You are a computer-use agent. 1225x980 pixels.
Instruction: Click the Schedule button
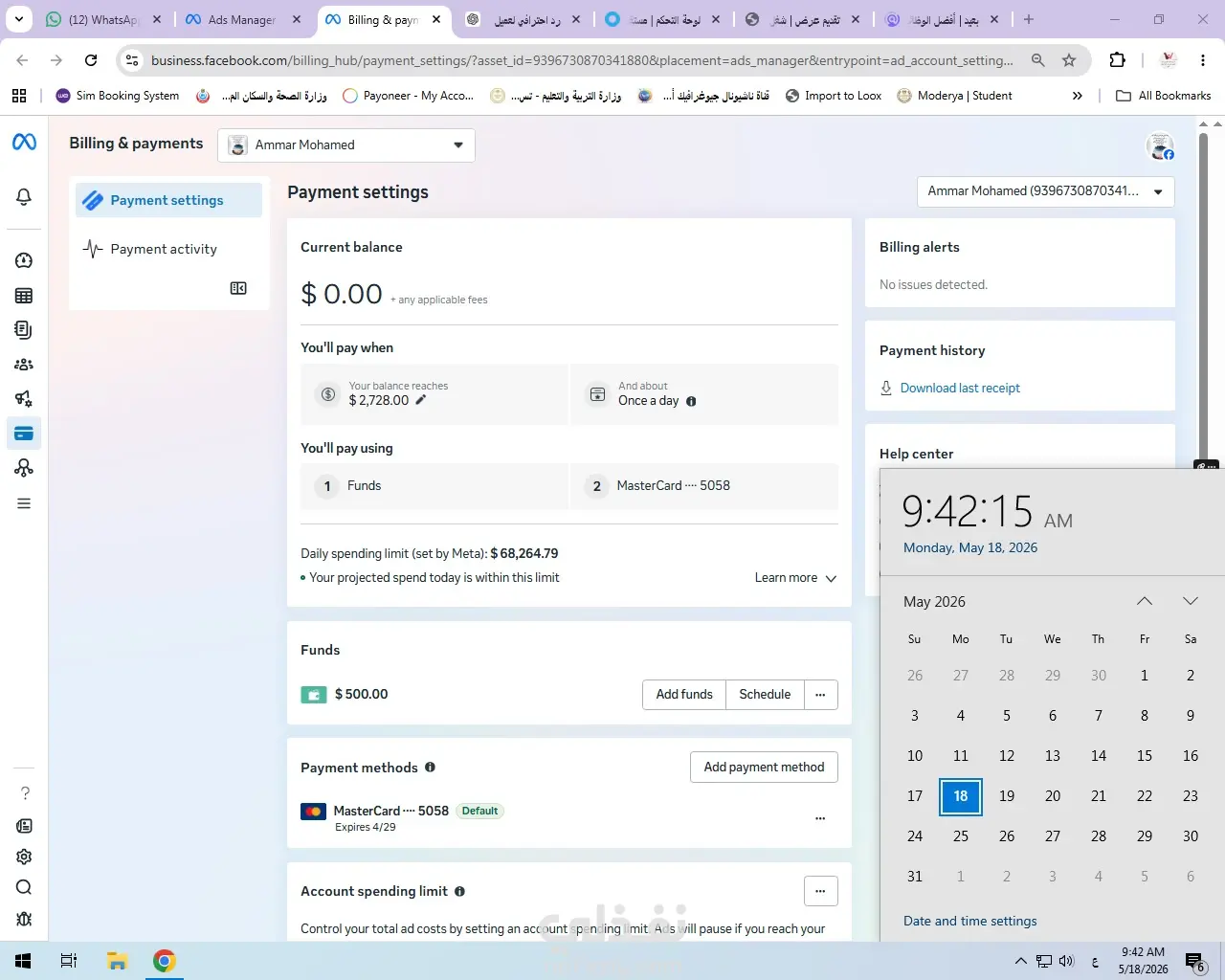[x=765, y=695]
